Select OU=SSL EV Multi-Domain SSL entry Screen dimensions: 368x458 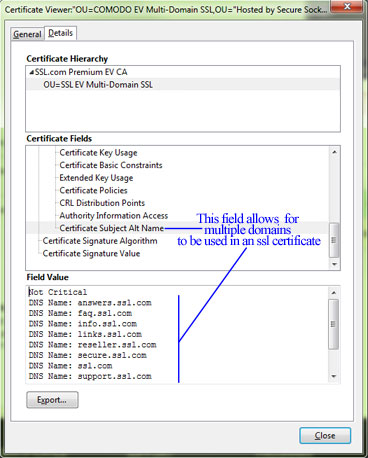pyautogui.click(x=98, y=85)
